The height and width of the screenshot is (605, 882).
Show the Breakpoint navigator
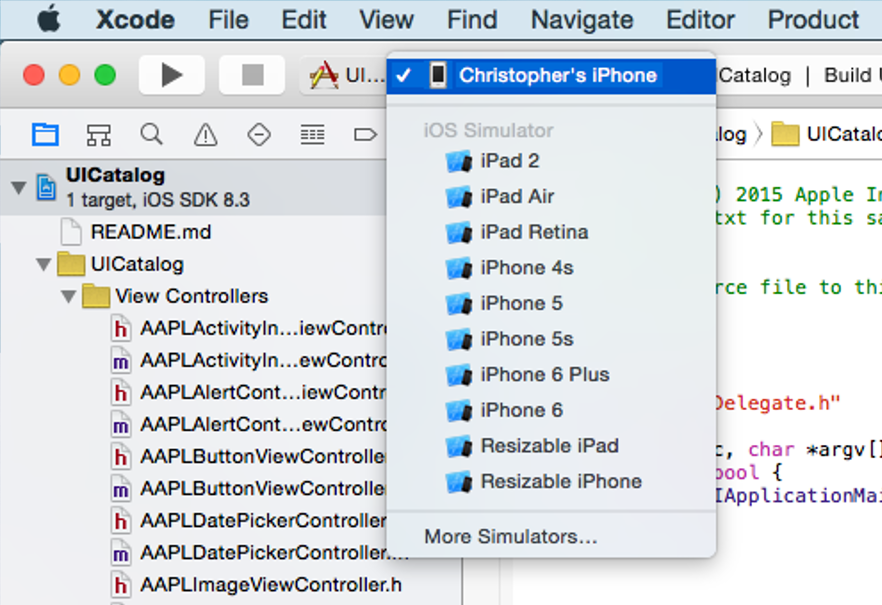[365, 135]
